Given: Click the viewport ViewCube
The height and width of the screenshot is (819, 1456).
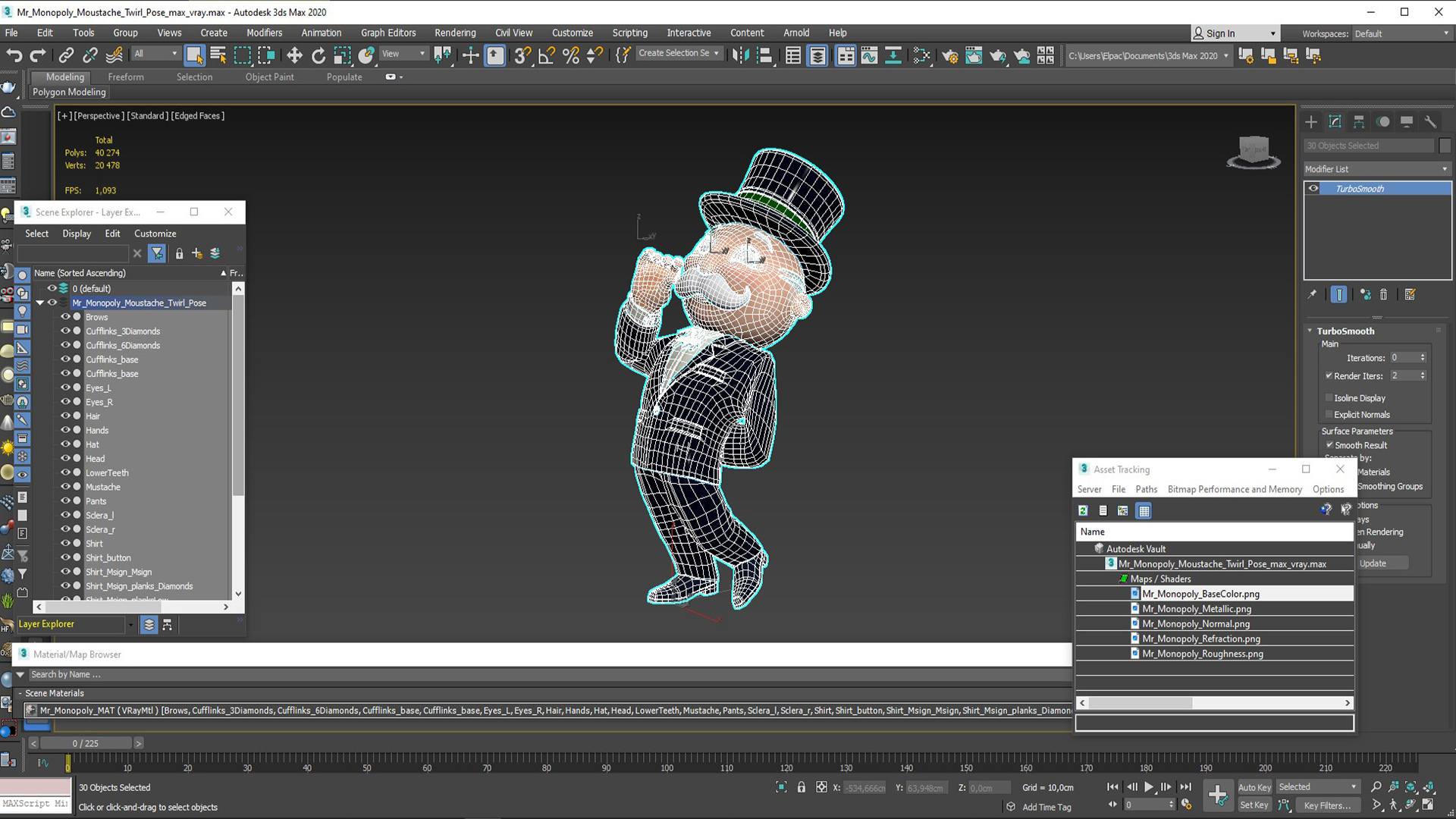Looking at the screenshot, I should pyautogui.click(x=1254, y=152).
